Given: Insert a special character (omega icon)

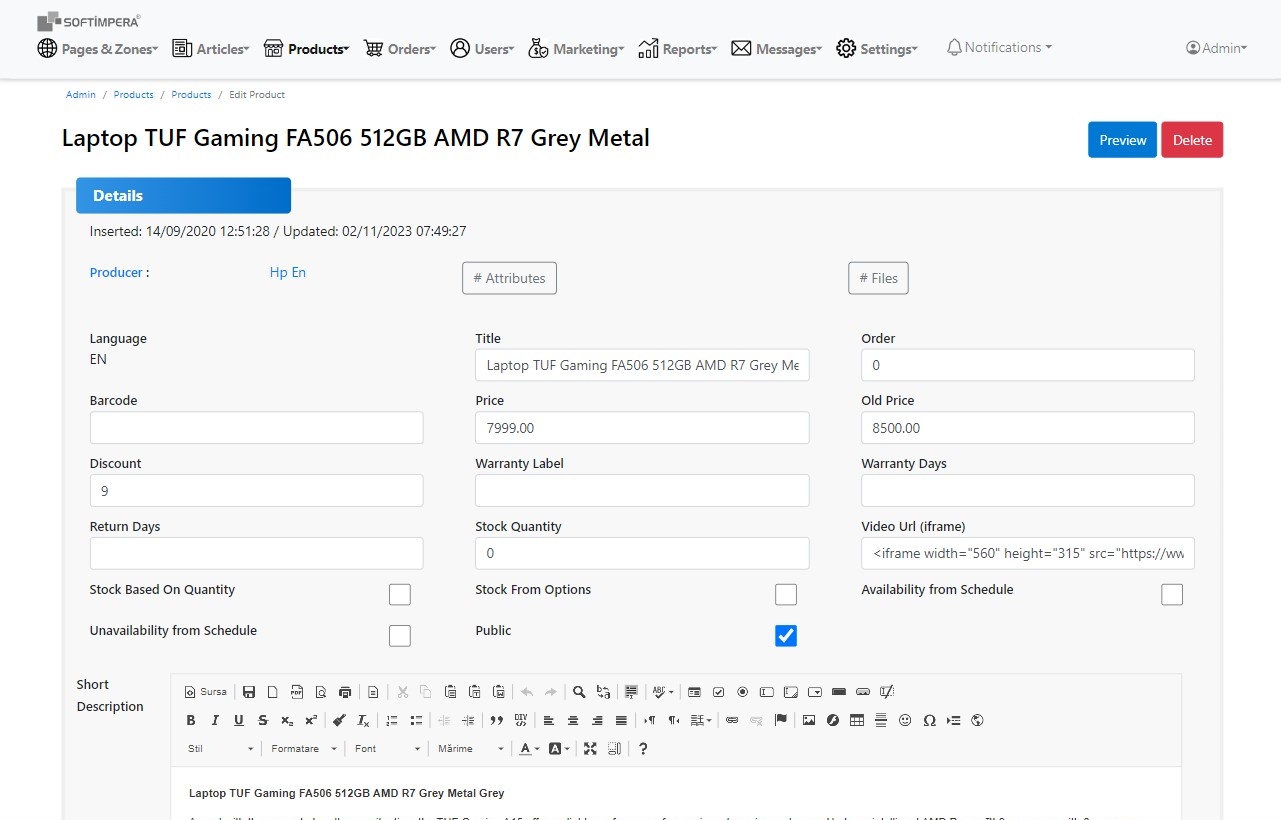Looking at the screenshot, I should [929, 720].
